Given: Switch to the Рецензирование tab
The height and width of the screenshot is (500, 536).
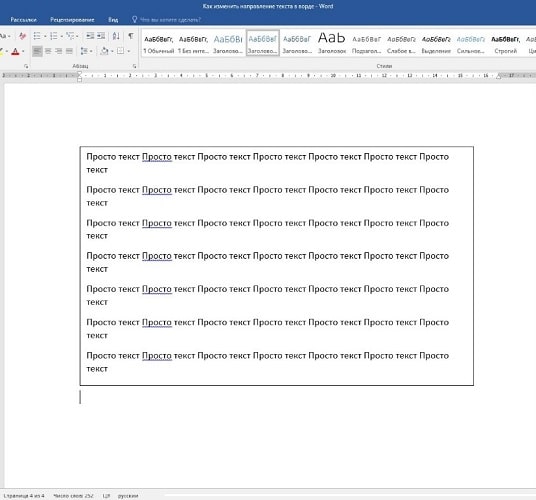Looking at the screenshot, I should click(x=72, y=20).
